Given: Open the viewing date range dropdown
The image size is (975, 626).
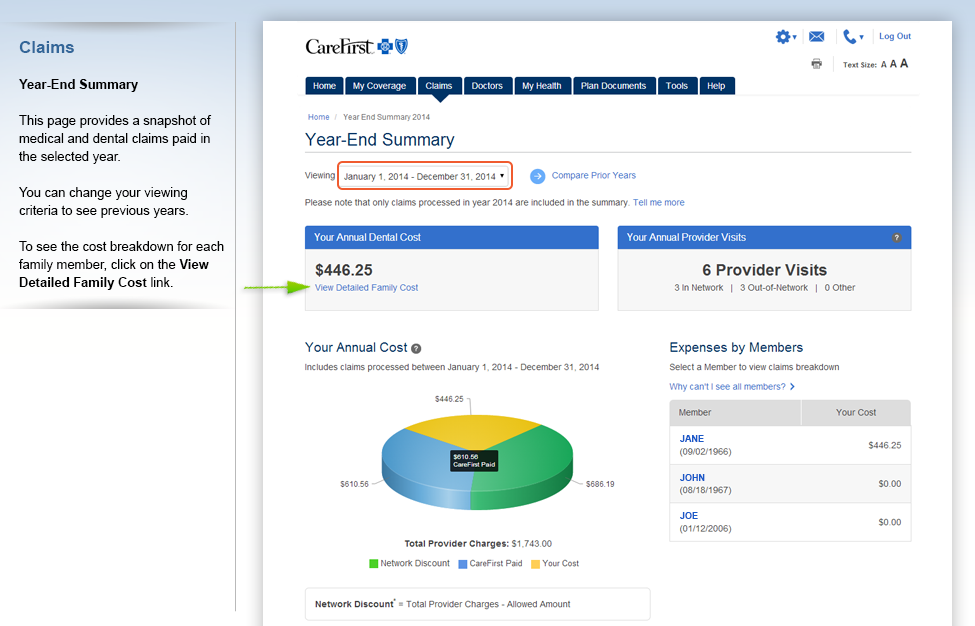Looking at the screenshot, I should pos(425,176).
